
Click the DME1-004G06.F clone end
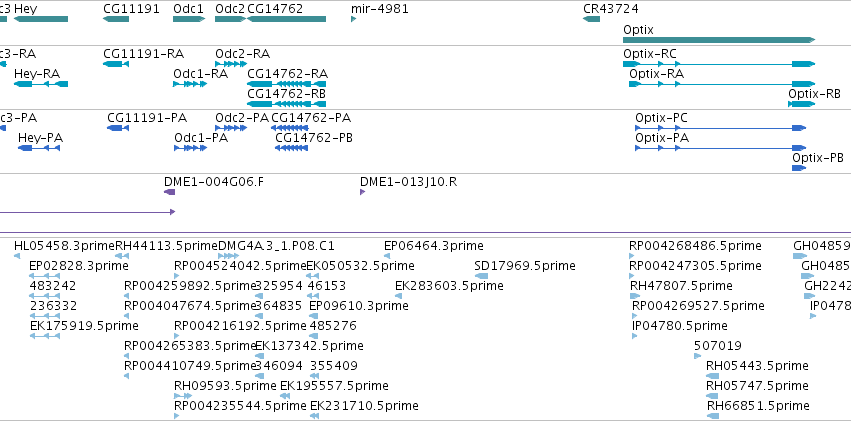click(x=169, y=192)
